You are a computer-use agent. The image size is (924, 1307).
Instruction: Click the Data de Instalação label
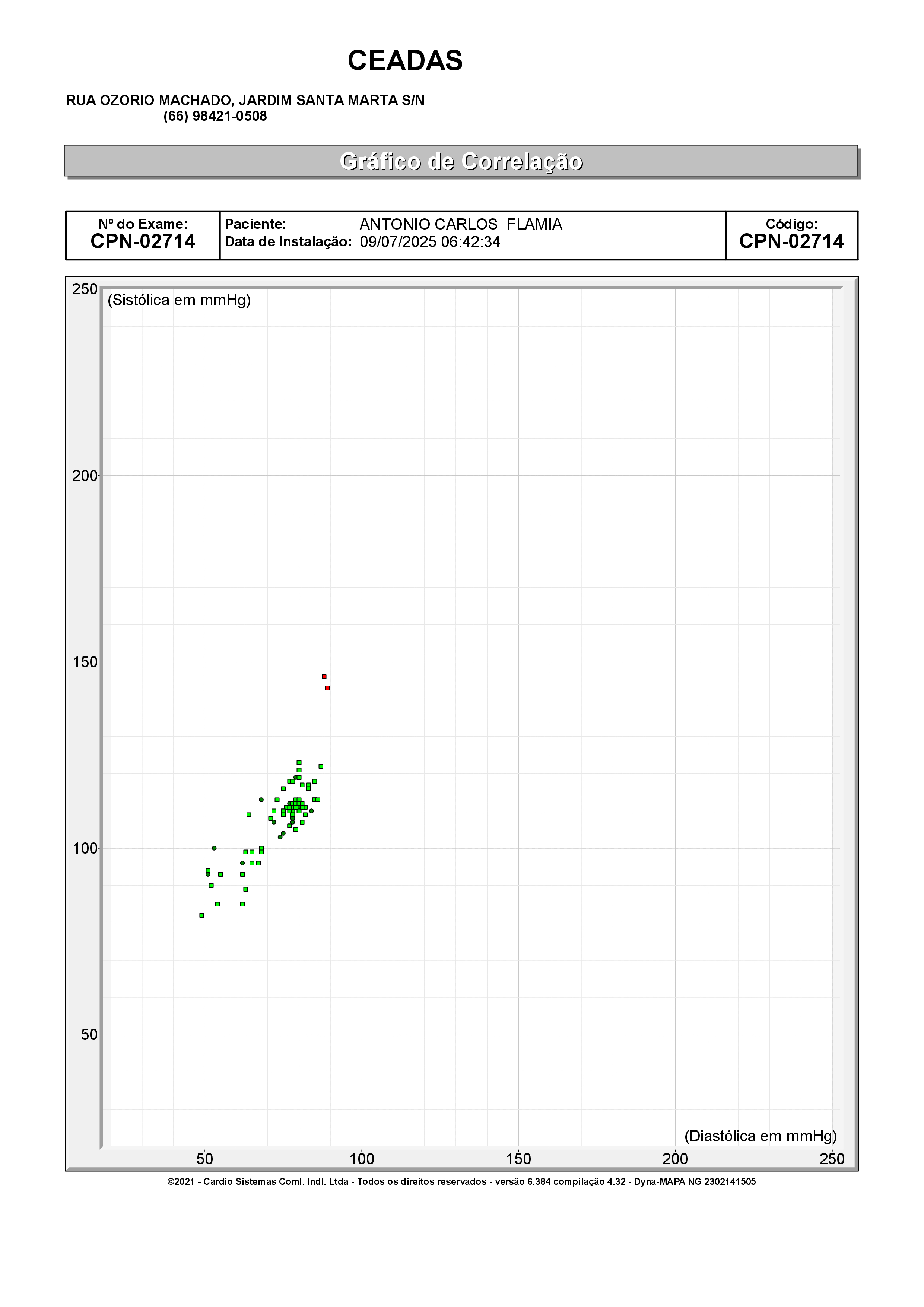pos(289,242)
